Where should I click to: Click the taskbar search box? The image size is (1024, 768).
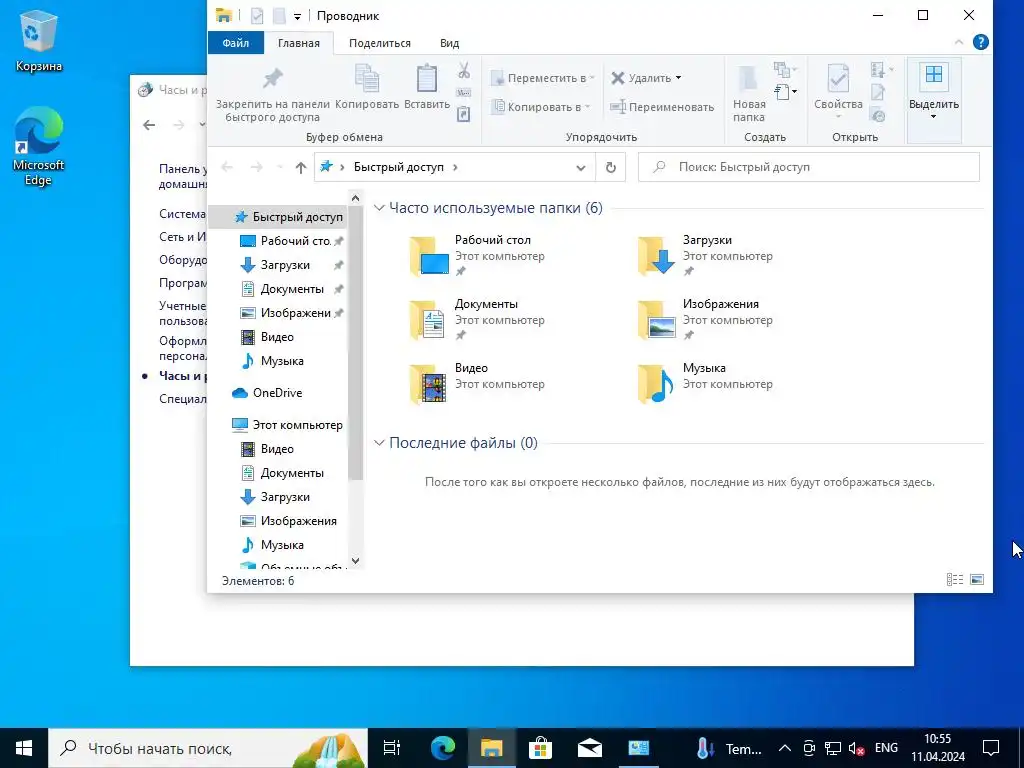coord(208,748)
